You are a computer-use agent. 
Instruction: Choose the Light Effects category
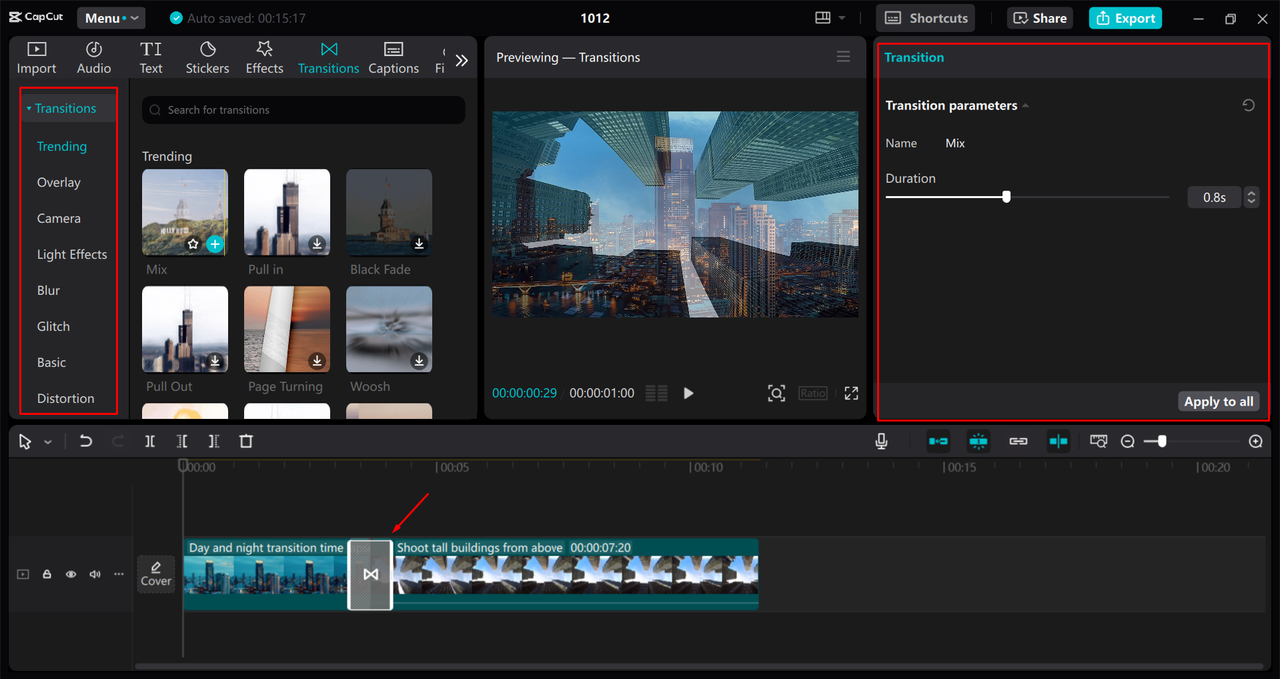point(72,254)
